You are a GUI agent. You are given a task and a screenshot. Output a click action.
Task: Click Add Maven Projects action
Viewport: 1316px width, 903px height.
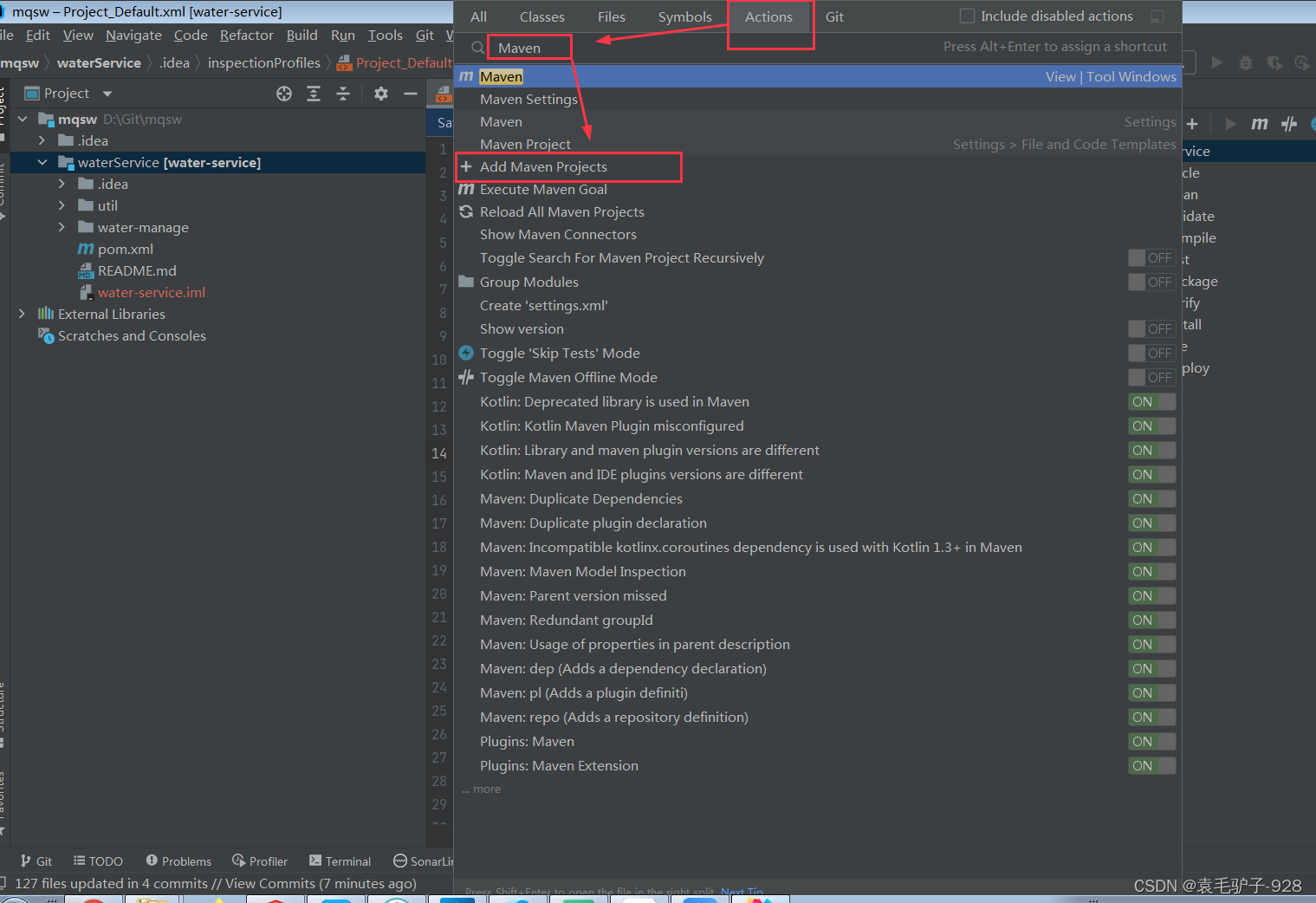tap(543, 166)
